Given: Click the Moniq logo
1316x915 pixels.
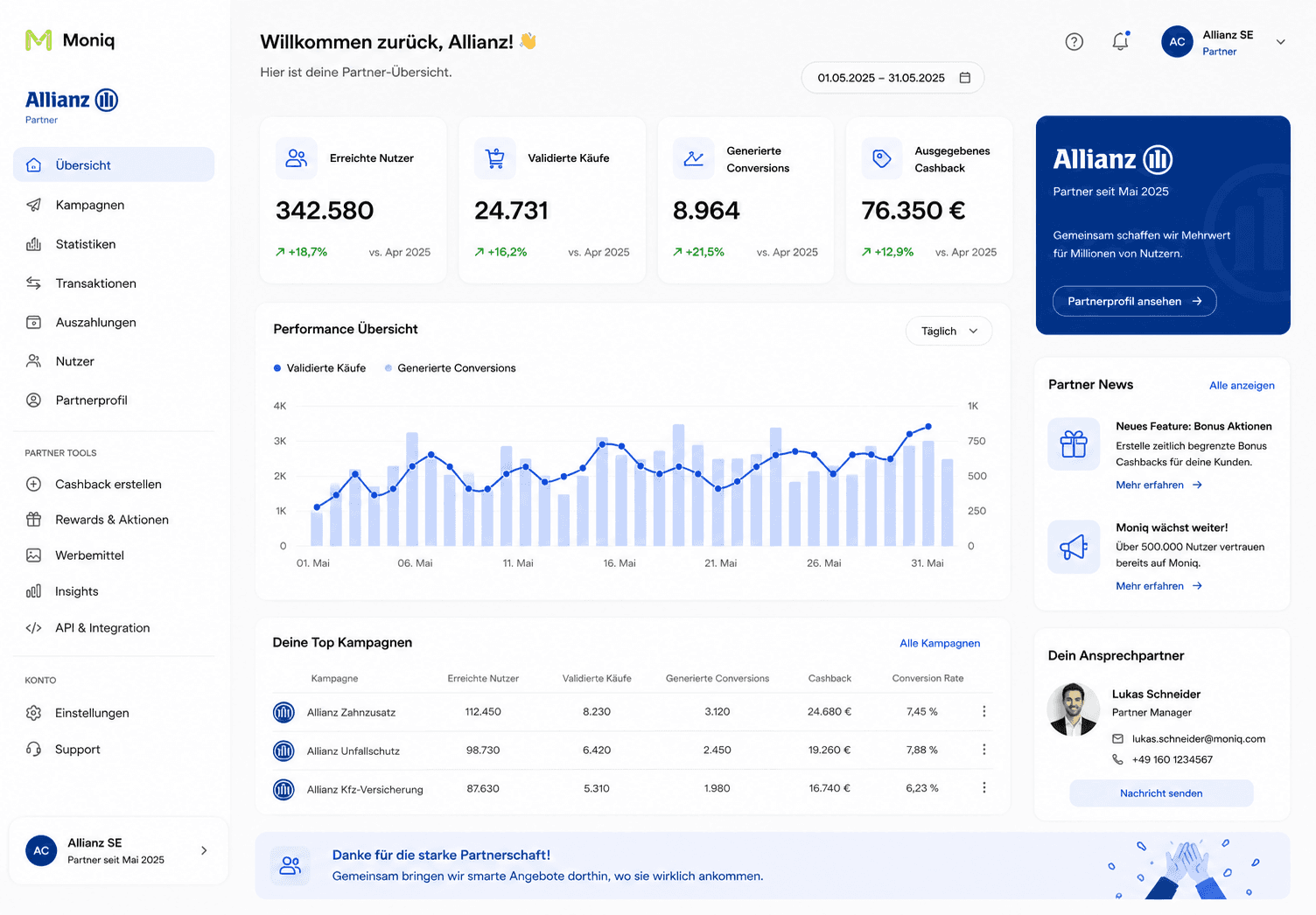Looking at the screenshot, I should click(70, 40).
